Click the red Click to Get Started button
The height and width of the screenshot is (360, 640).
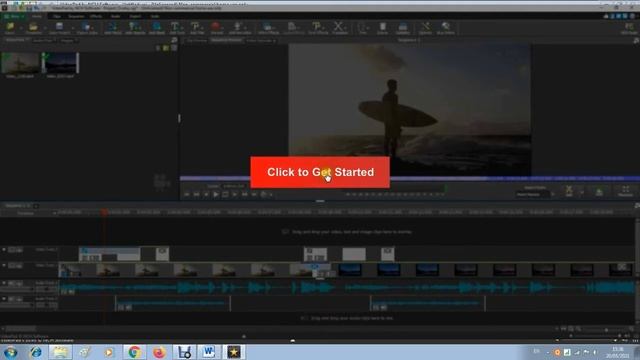pos(320,172)
